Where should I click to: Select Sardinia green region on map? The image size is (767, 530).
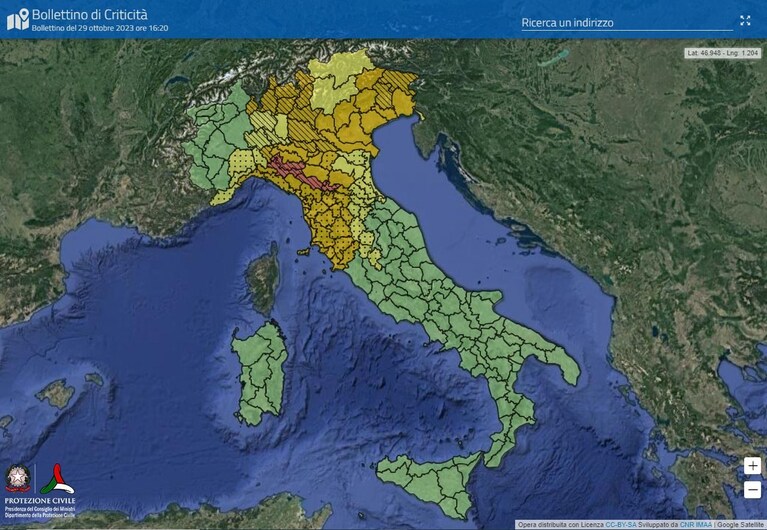260,372
